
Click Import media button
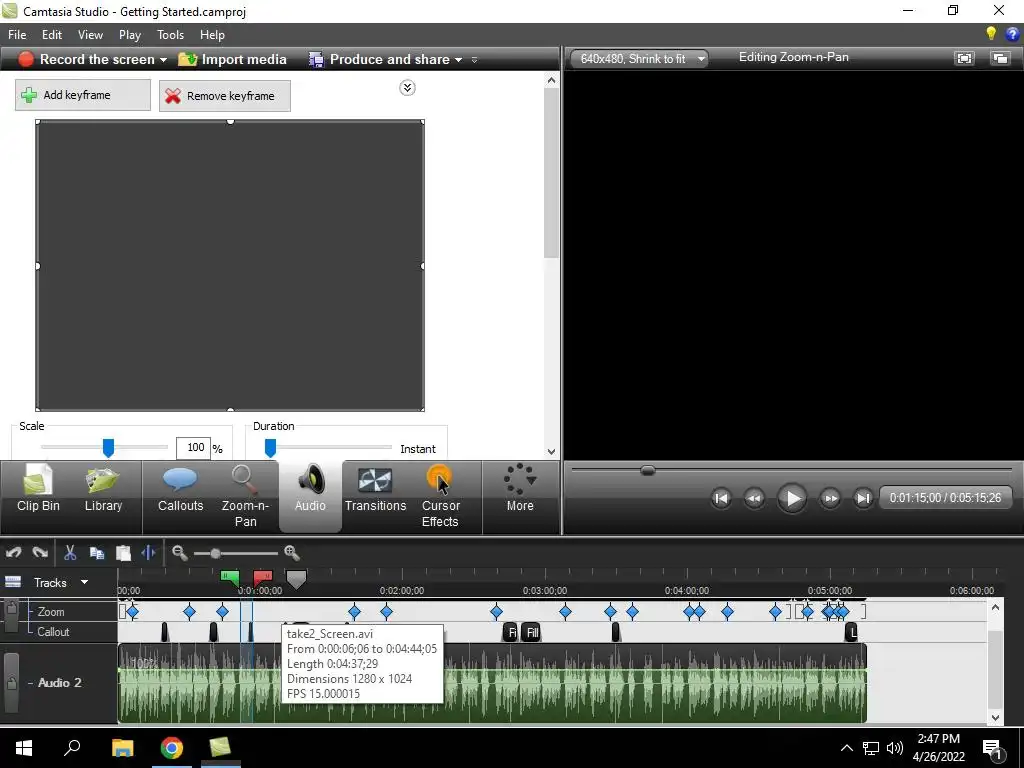(x=232, y=59)
